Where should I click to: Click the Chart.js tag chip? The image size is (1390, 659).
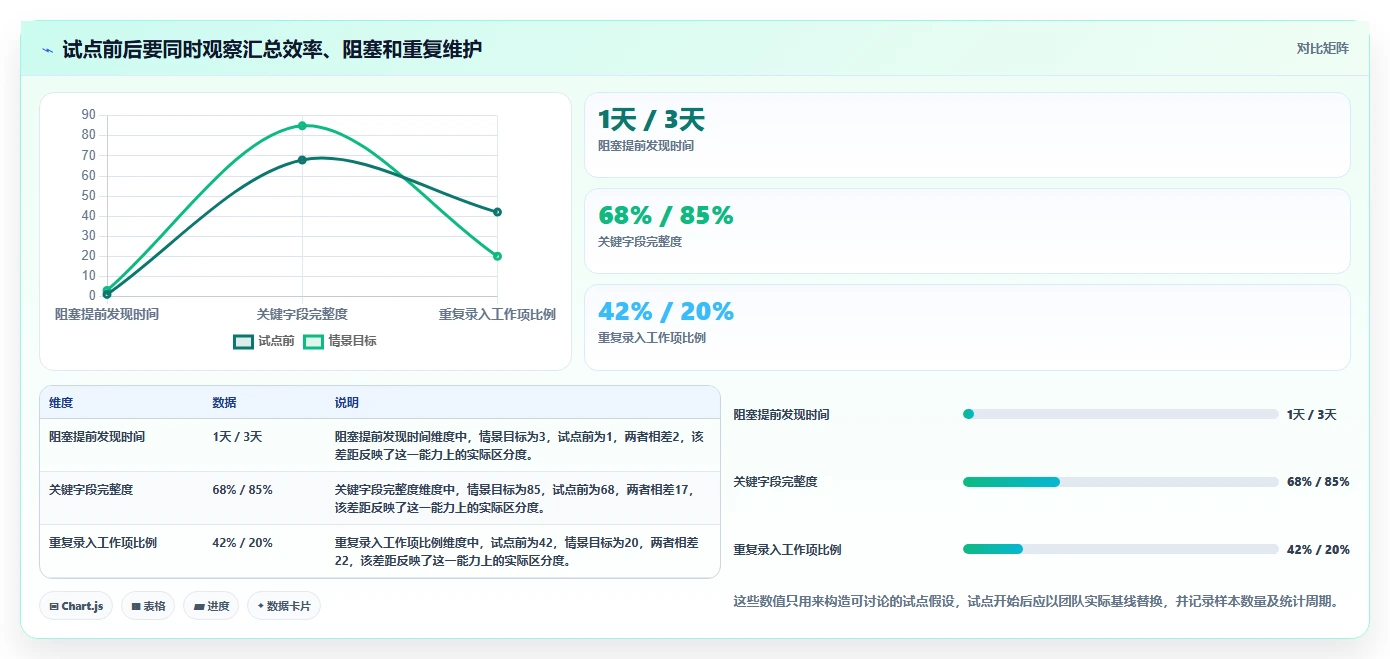[x=76, y=606]
